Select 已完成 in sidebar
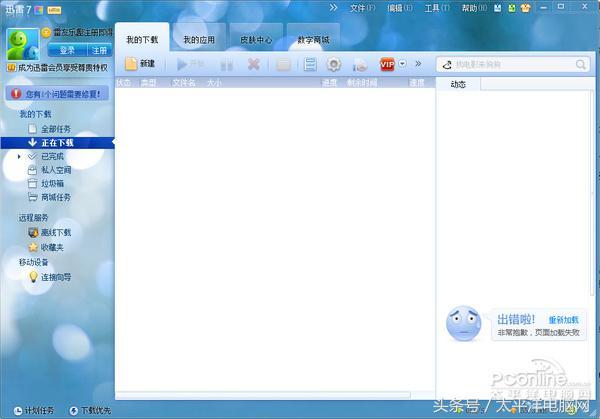Image resolution: width=600 pixels, height=419 pixels. [x=52, y=156]
